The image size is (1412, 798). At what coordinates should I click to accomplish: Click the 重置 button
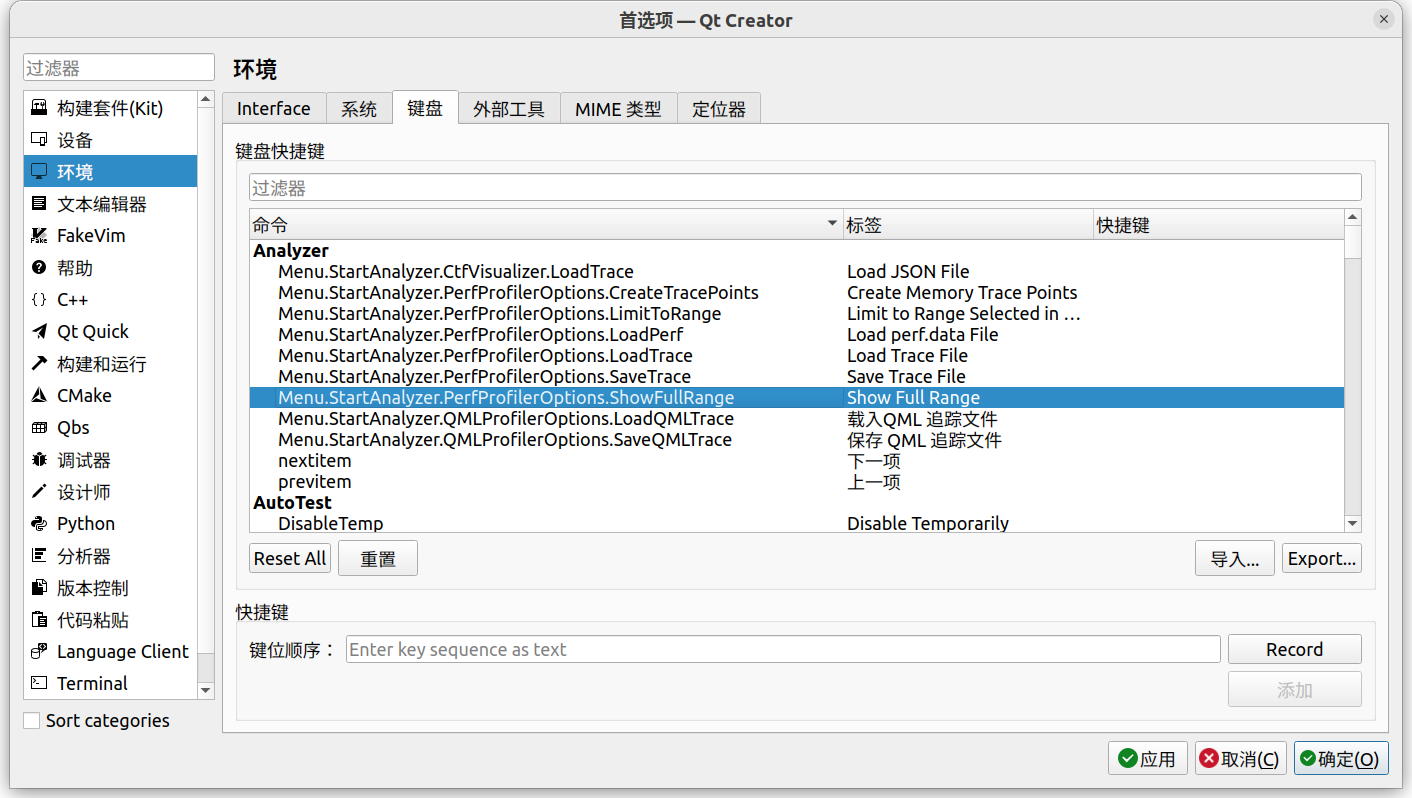pos(378,558)
